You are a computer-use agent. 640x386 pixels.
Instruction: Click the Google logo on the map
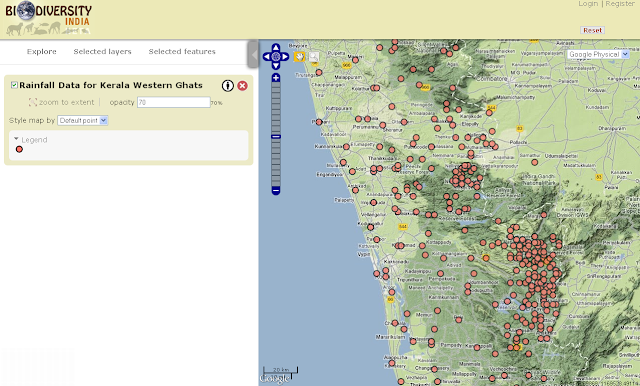(274, 379)
